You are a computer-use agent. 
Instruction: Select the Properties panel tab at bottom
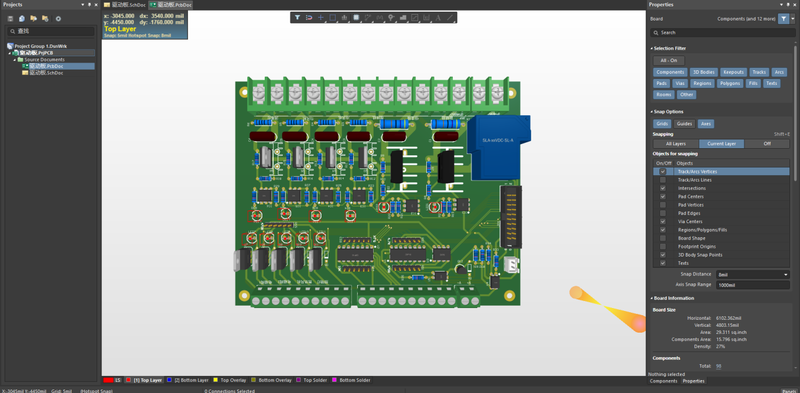pyautogui.click(x=693, y=381)
